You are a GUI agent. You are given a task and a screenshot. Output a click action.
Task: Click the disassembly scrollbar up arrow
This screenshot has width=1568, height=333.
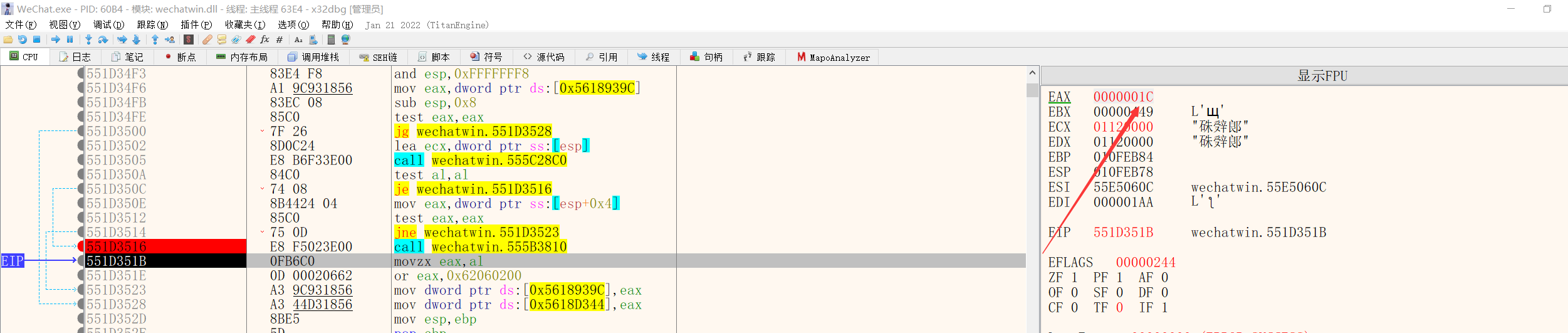(x=1032, y=73)
